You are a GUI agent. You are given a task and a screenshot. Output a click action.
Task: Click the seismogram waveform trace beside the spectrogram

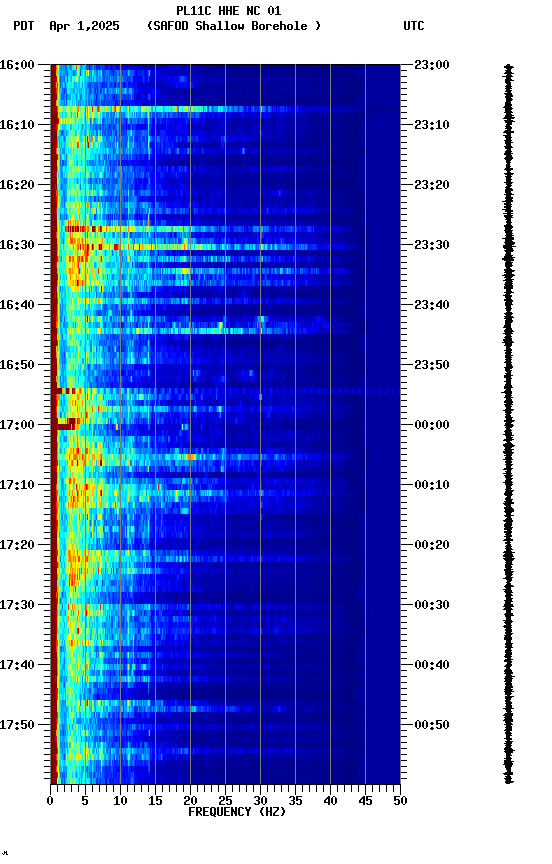tap(508, 424)
